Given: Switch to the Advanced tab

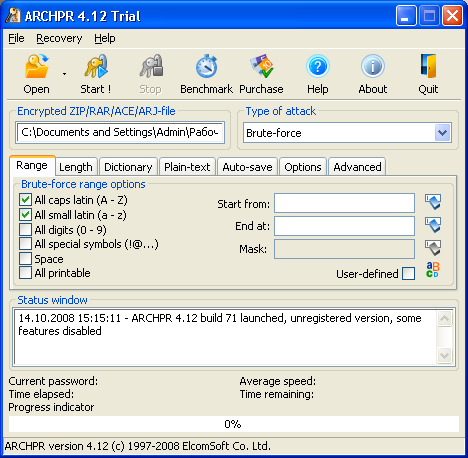Looking at the screenshot, I should click(x=357, y=167).
